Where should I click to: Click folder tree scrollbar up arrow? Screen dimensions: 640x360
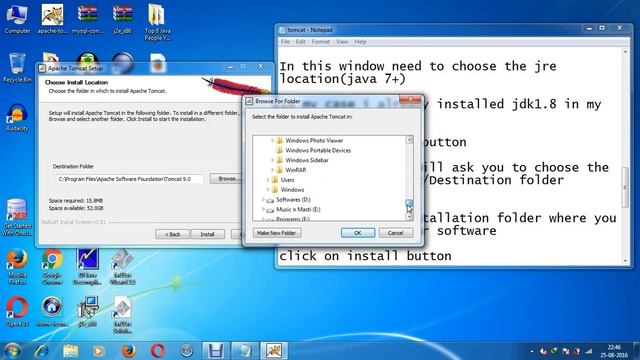[409, 140]
